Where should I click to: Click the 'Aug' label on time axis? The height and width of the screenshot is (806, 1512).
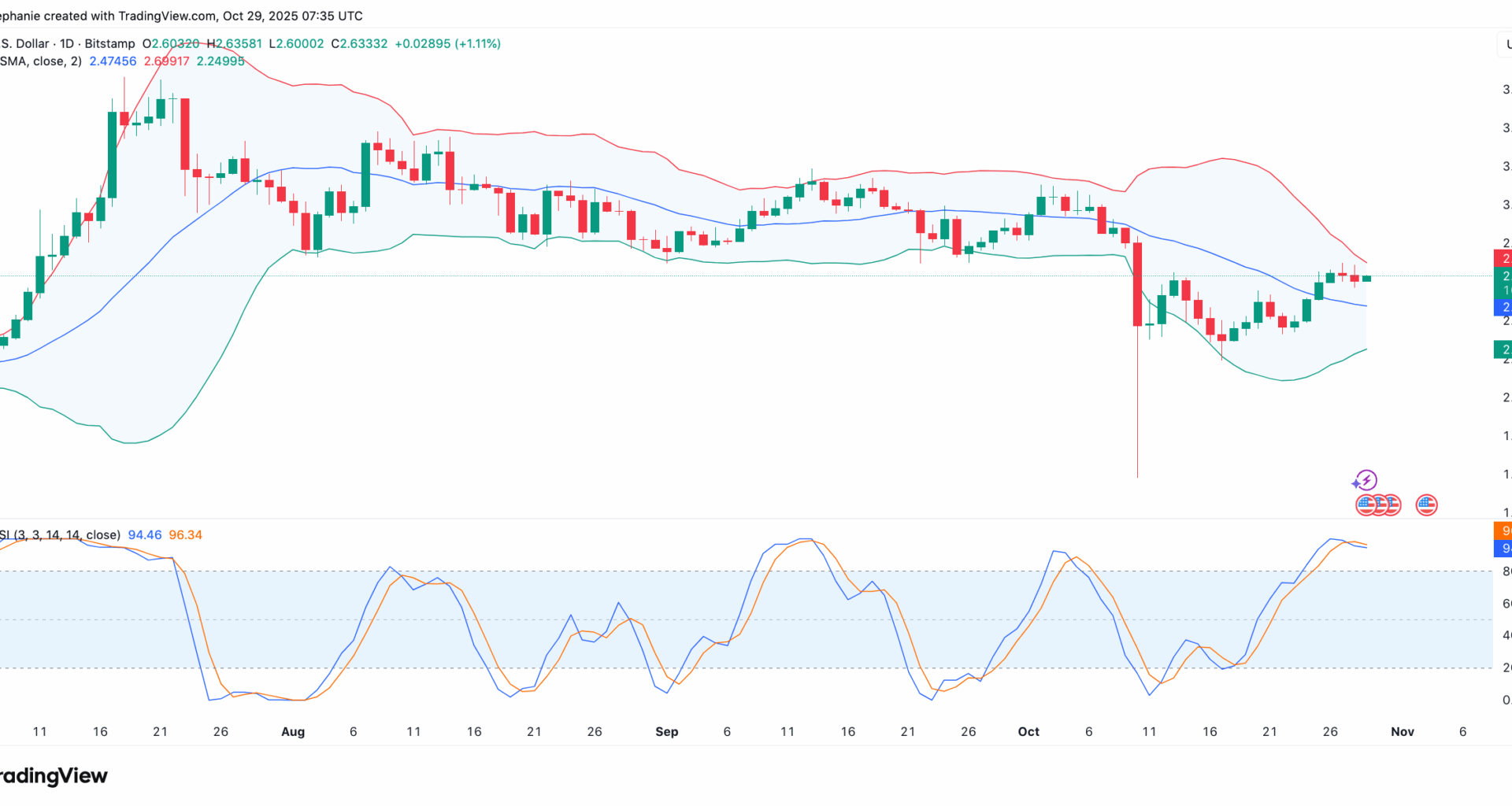click(293, 732)
